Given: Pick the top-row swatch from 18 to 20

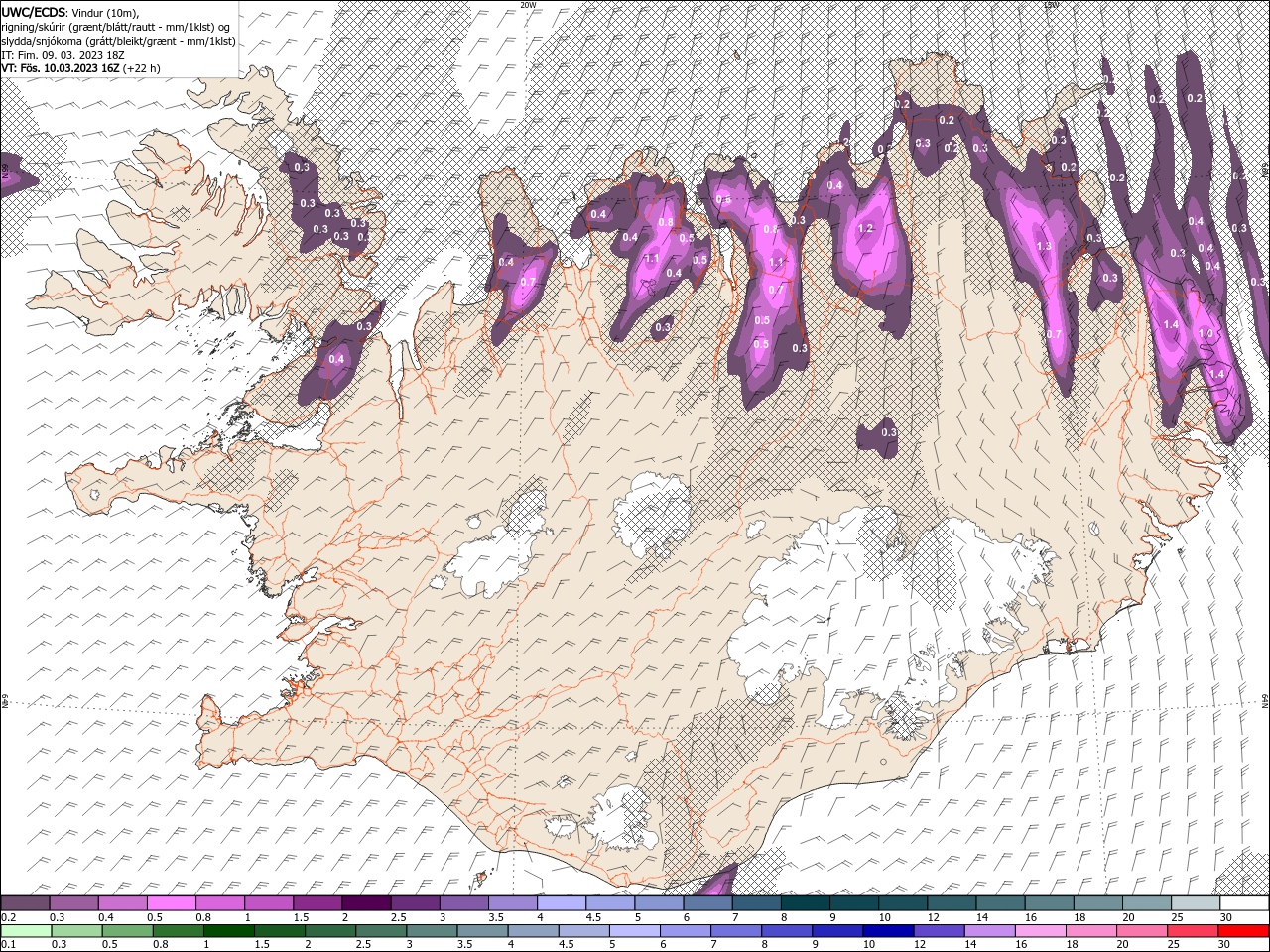Looking at the screenshot, I should pyautogui.click(x=1097, y=903).
